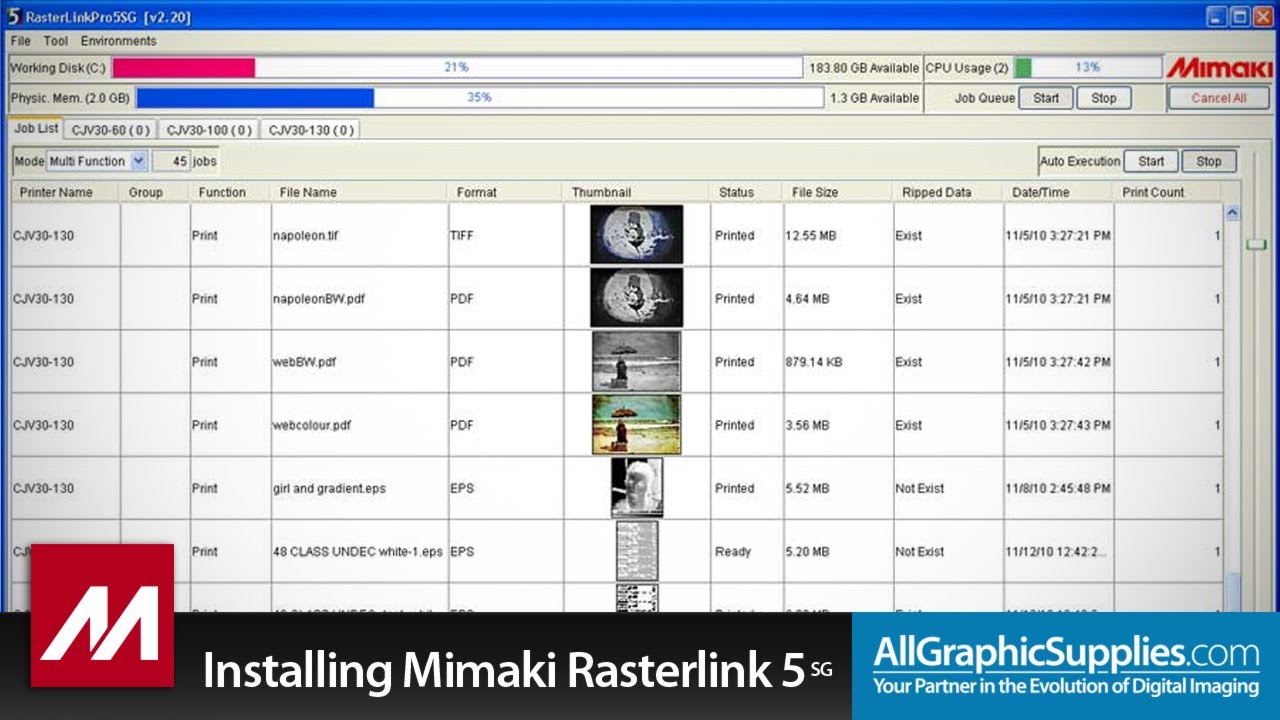The height and width of the screenshot is (720, 1280).
Task: Click Not Exist in girl and gradient.eps row
Action: tap(948, 488)
